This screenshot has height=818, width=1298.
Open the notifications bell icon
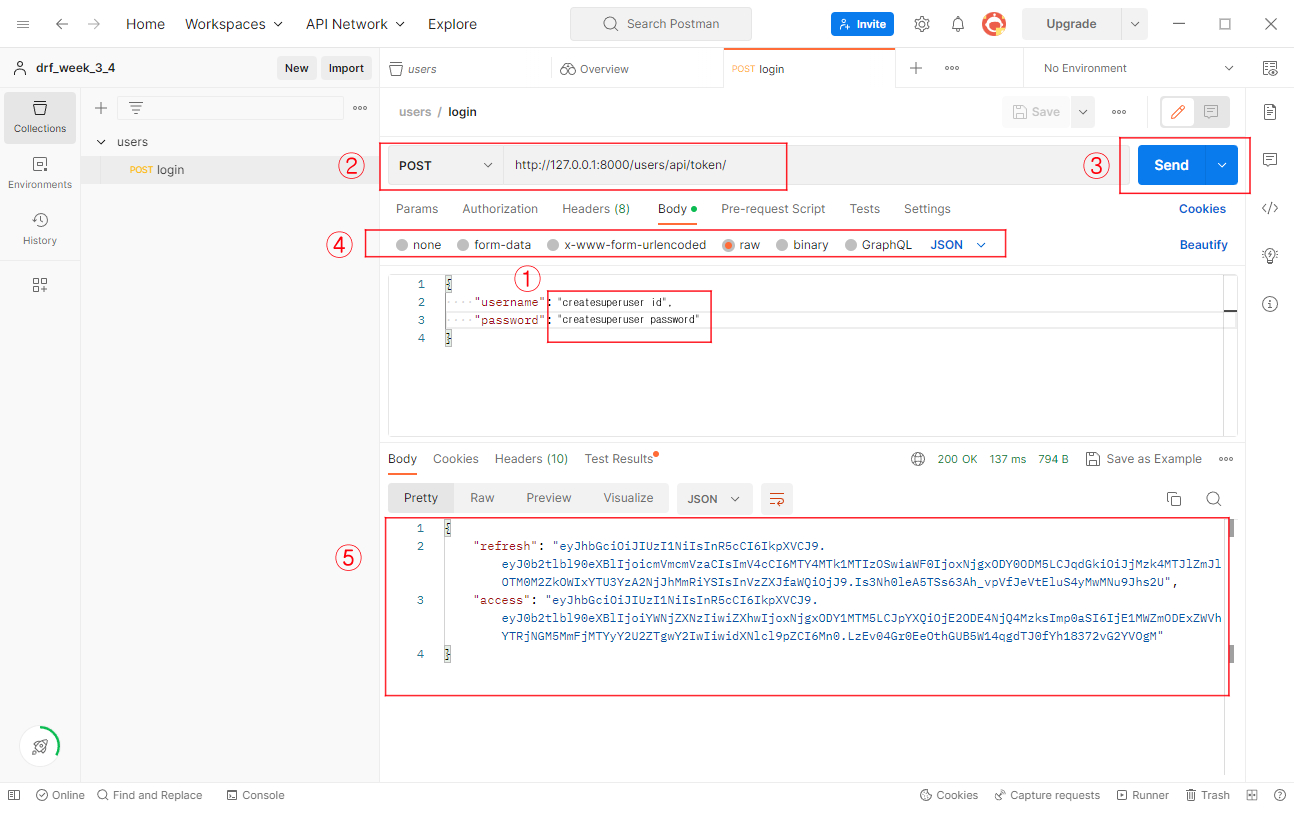pos(958,24)
